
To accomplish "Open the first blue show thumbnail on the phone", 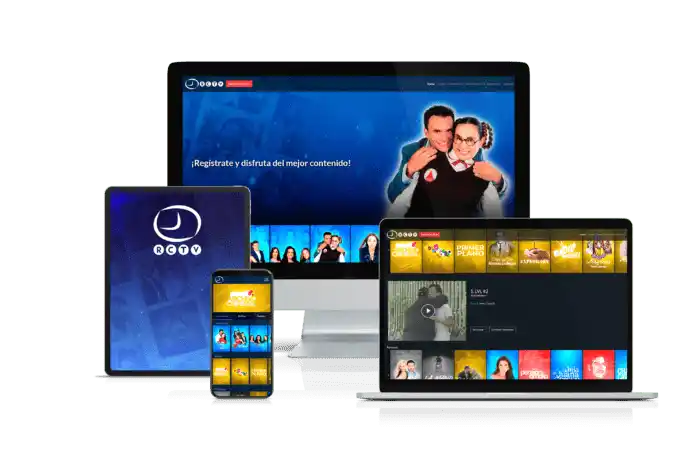I will [x=221, y=338].
